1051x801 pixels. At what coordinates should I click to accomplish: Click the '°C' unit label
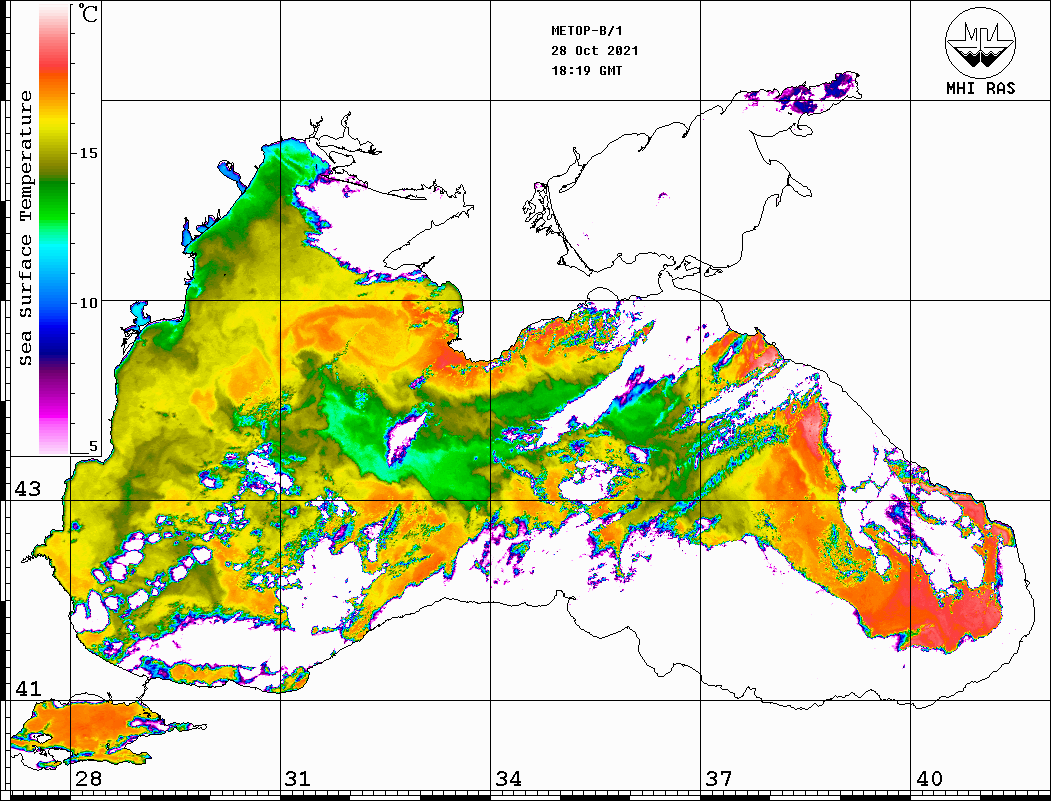tap(88, 13)
